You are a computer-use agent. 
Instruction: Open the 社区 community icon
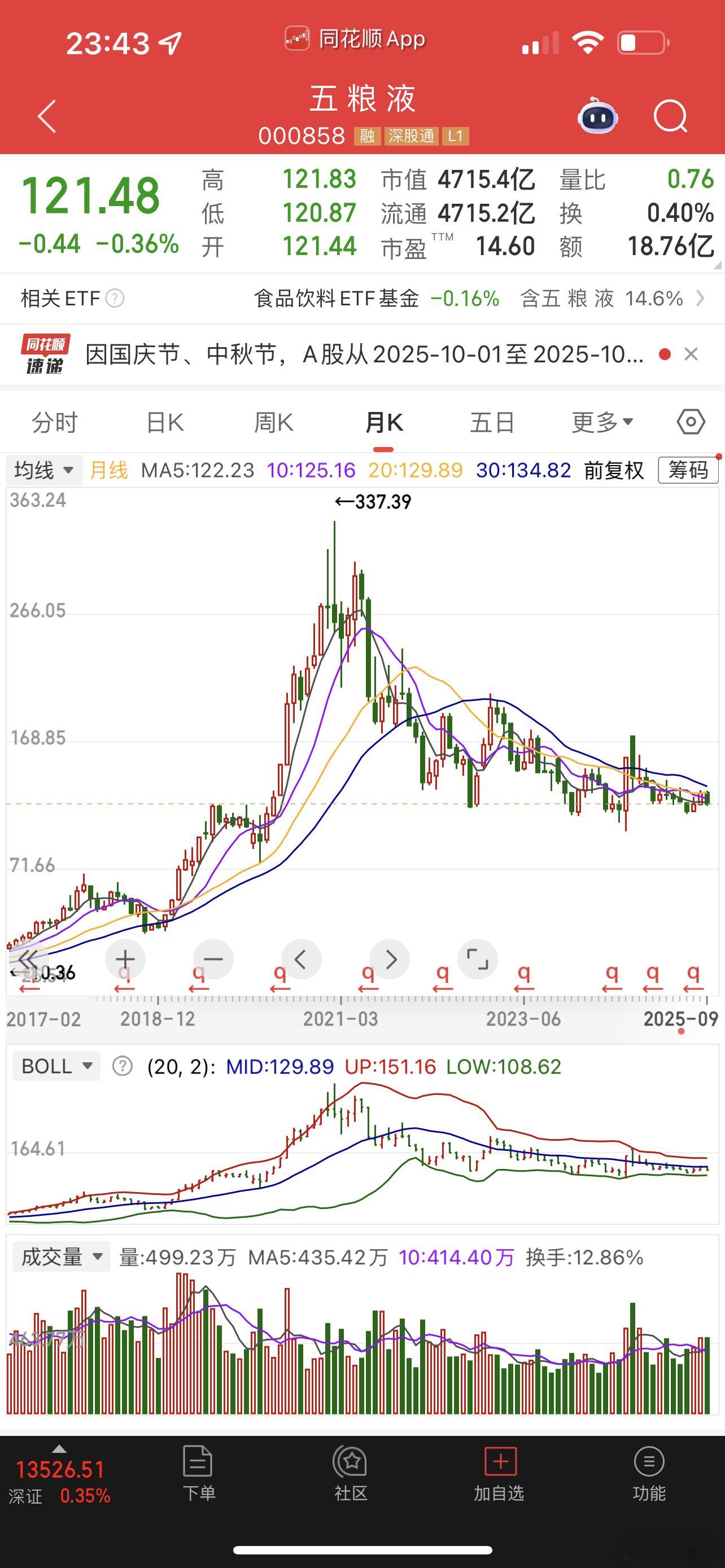(350, 1461)
